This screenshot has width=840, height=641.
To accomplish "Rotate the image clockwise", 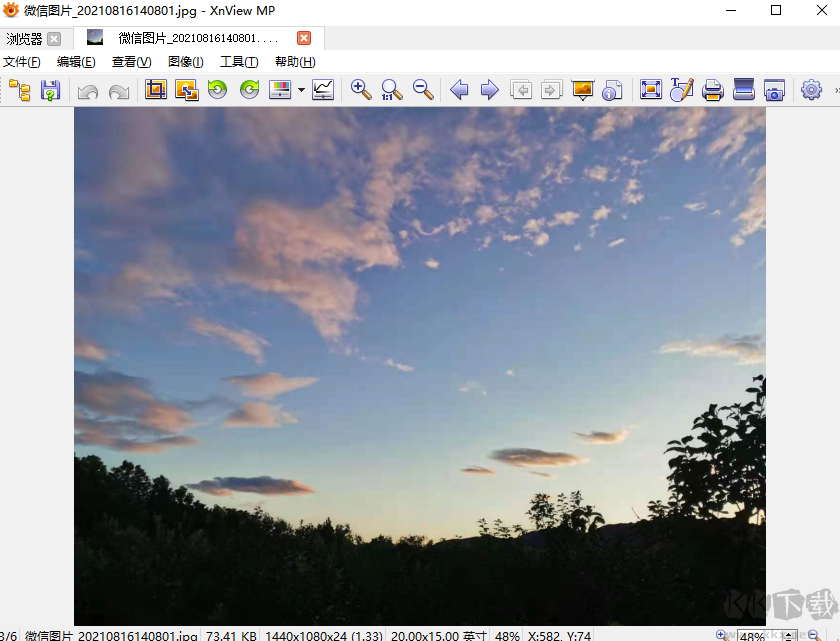I will pyautogui.click(x=248, y=90).
